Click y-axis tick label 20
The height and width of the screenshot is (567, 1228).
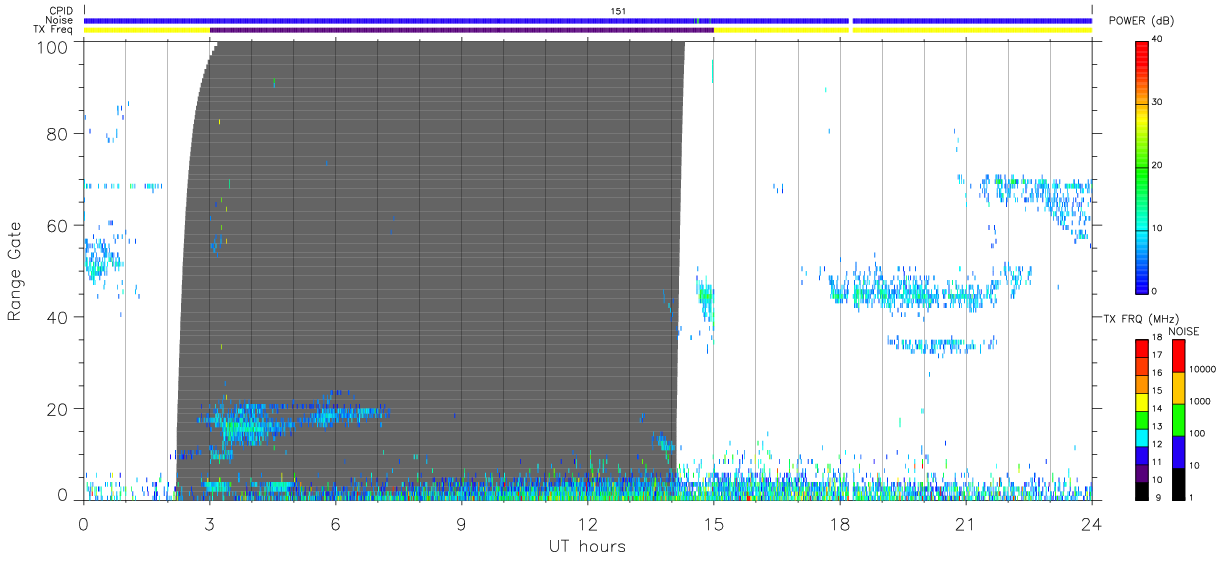58,409
